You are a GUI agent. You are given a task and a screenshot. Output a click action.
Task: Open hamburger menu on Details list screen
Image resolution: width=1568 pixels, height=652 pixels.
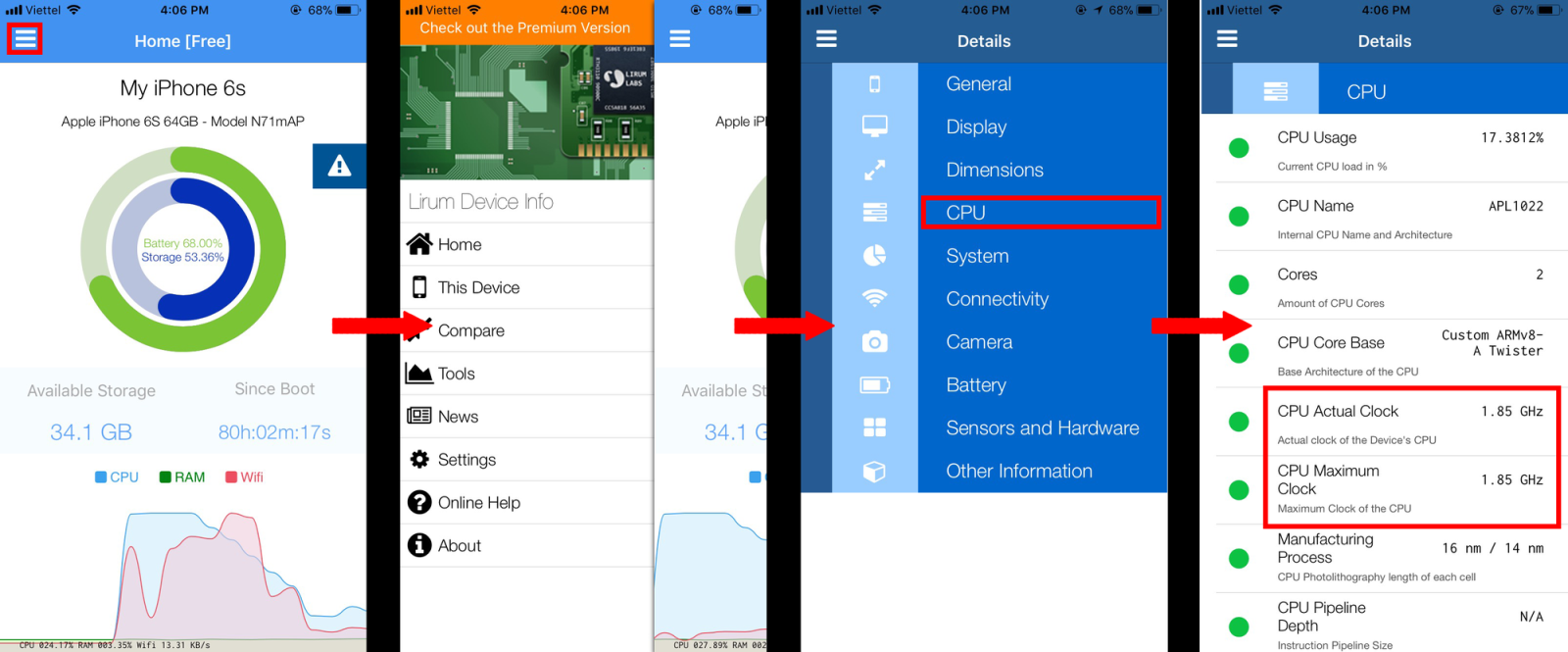pos(826,39)
